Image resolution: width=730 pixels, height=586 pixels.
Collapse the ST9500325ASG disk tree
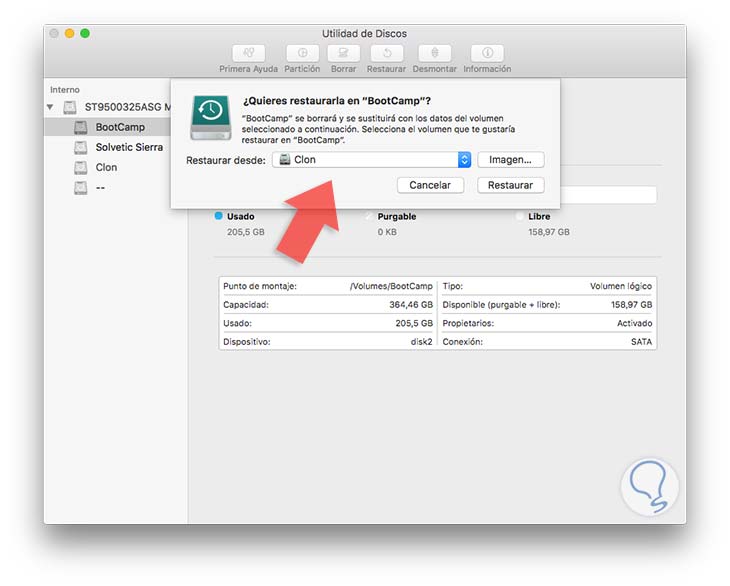click(x=50, y=107)
